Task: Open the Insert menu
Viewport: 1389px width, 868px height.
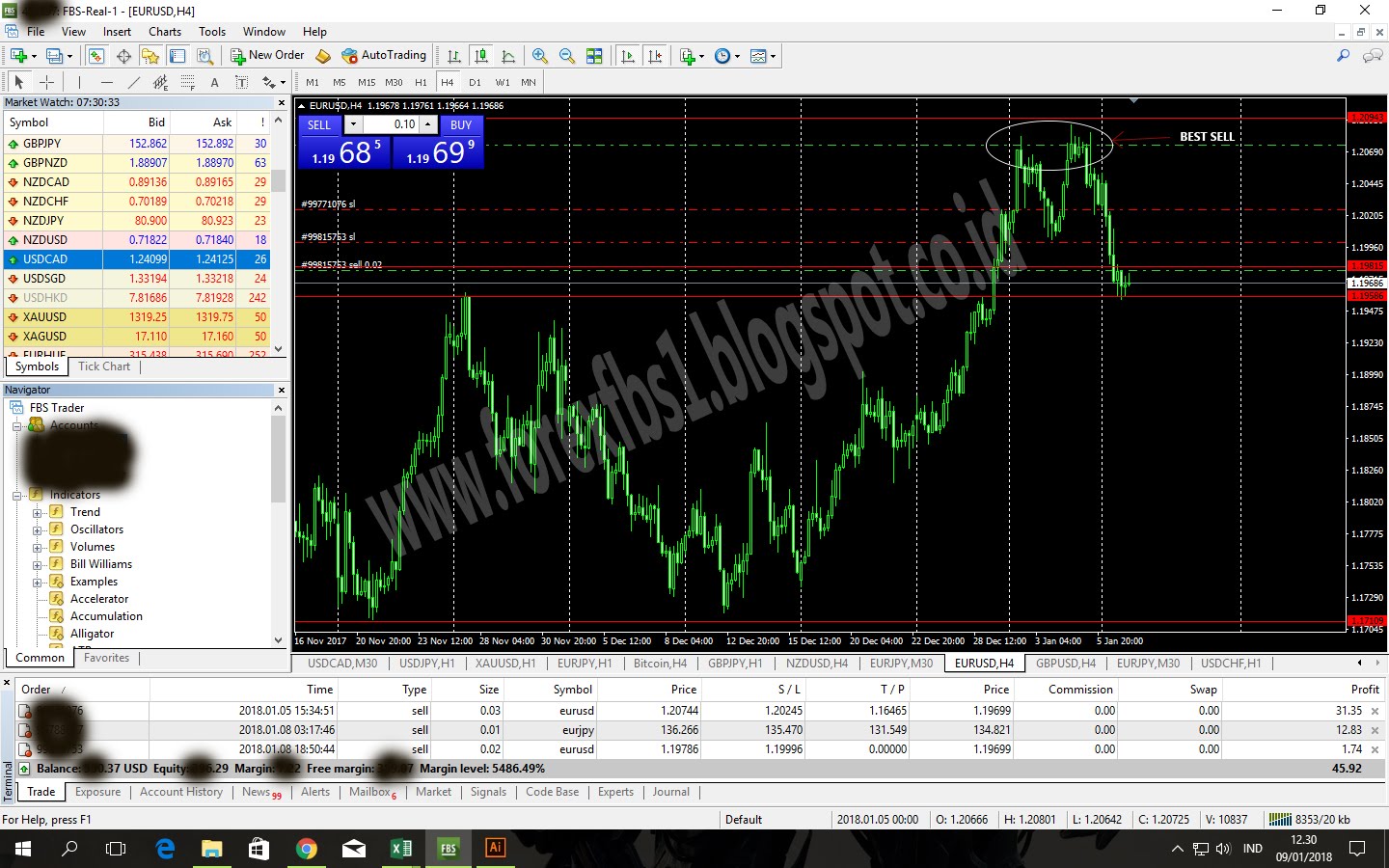Action: click(x=117, y=32)
